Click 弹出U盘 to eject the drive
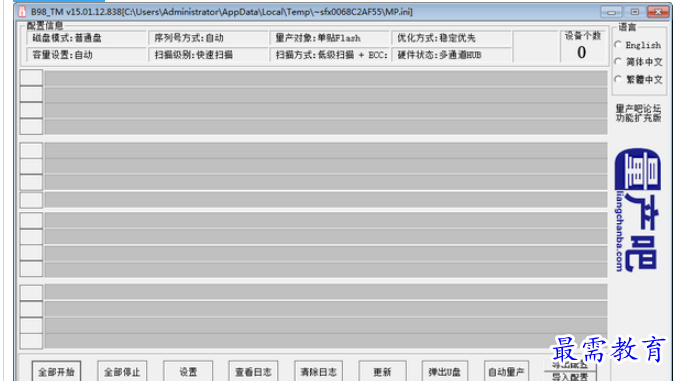 (445, 372)
